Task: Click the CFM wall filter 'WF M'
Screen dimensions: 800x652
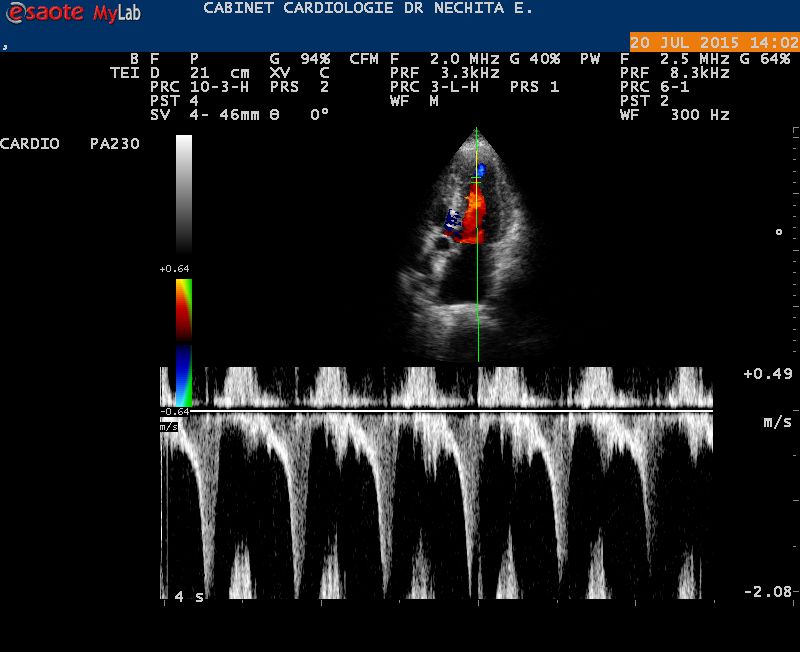Action: coord(414,101)
